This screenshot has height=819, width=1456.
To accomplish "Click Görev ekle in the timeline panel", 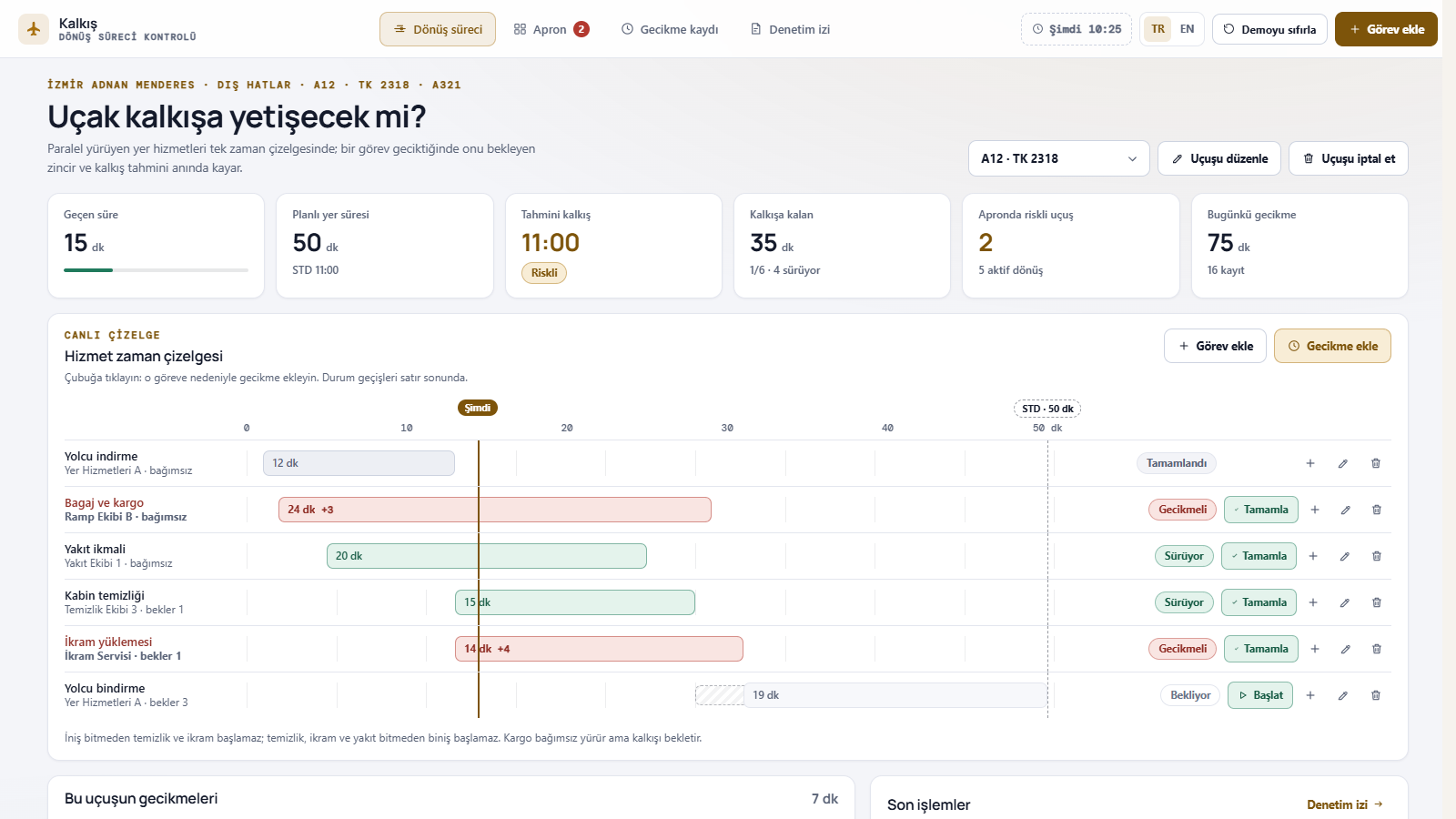I will [1215, 346].
